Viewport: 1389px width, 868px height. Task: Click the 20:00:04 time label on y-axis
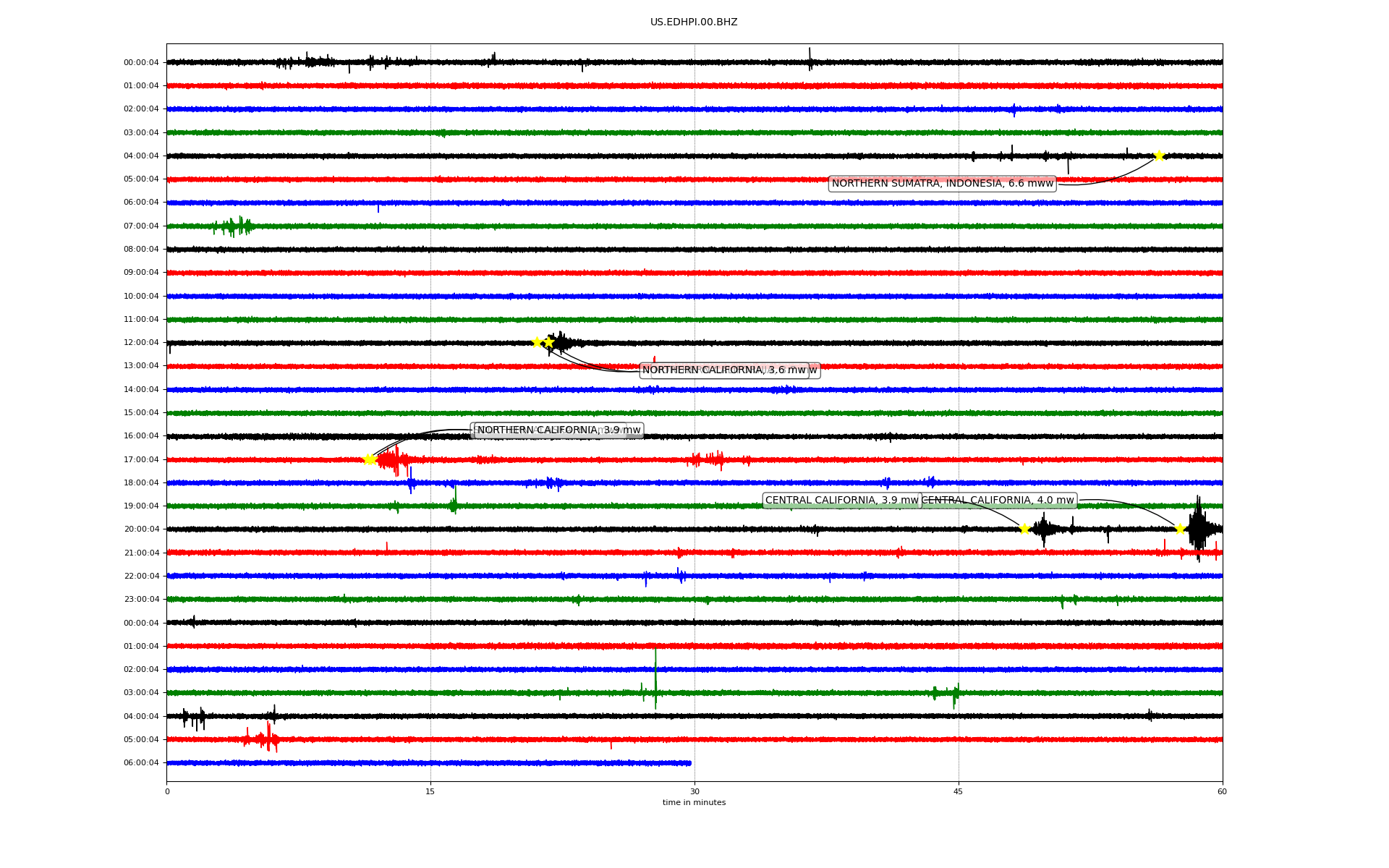[x=141, y=529]
